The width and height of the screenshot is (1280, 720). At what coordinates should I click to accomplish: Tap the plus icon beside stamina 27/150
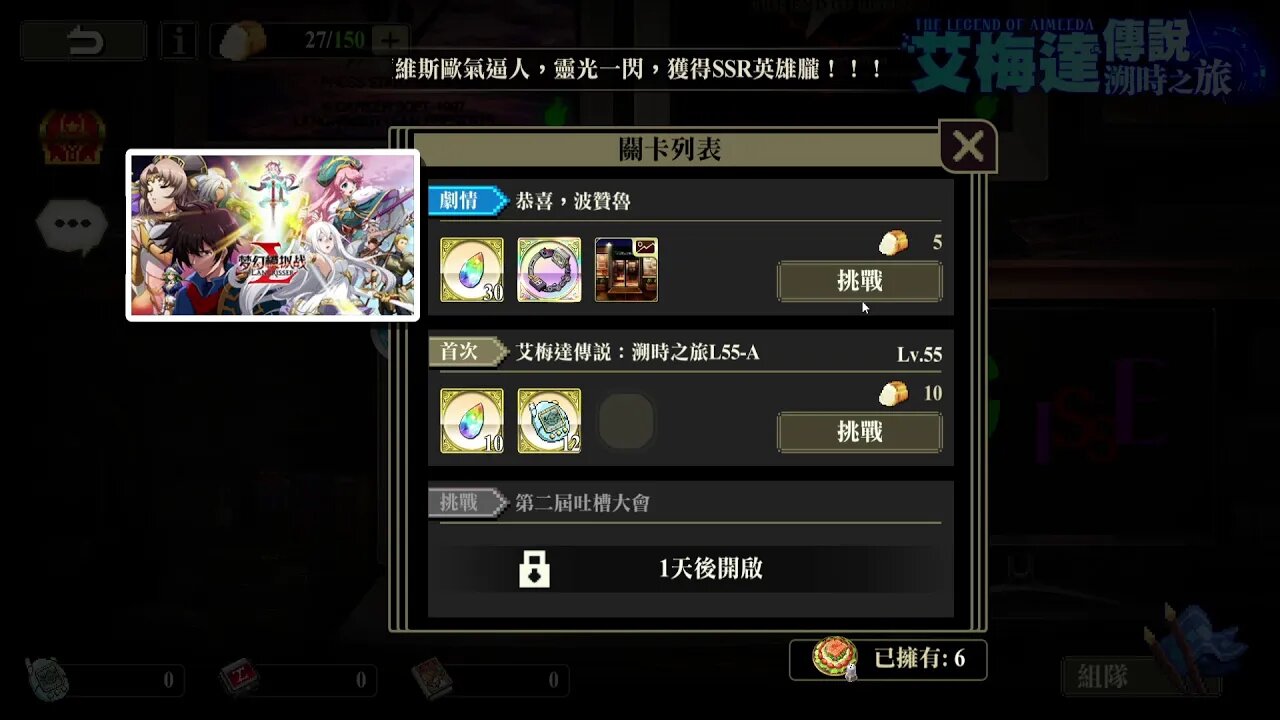click(390, 41)
